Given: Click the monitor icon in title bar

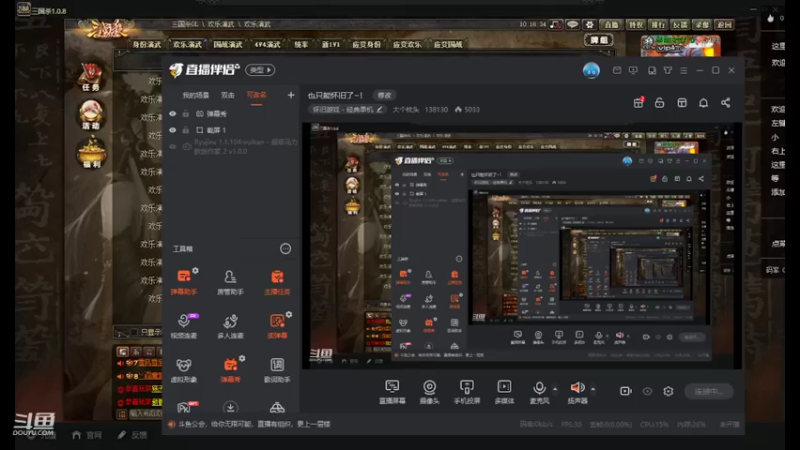Looking at the screenshot, I should [x=633, y=70].
